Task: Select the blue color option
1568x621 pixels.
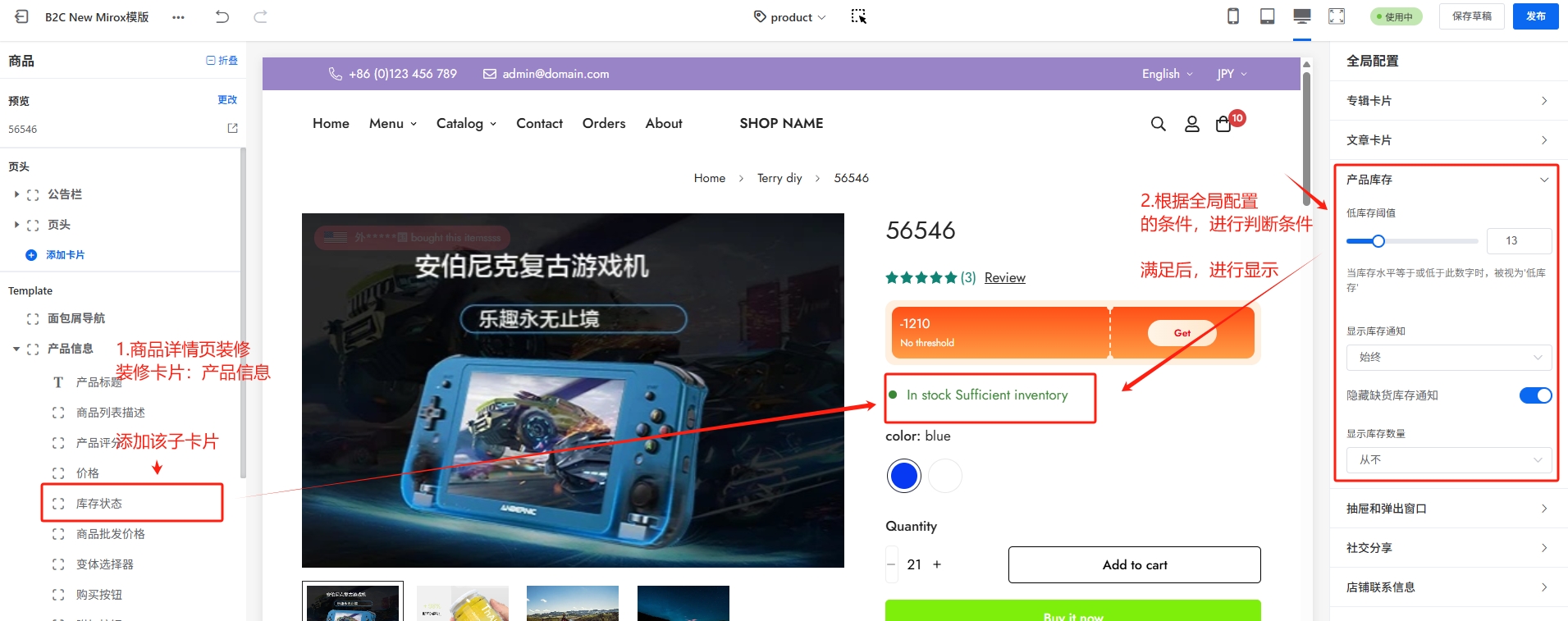Action: point(904,476)
